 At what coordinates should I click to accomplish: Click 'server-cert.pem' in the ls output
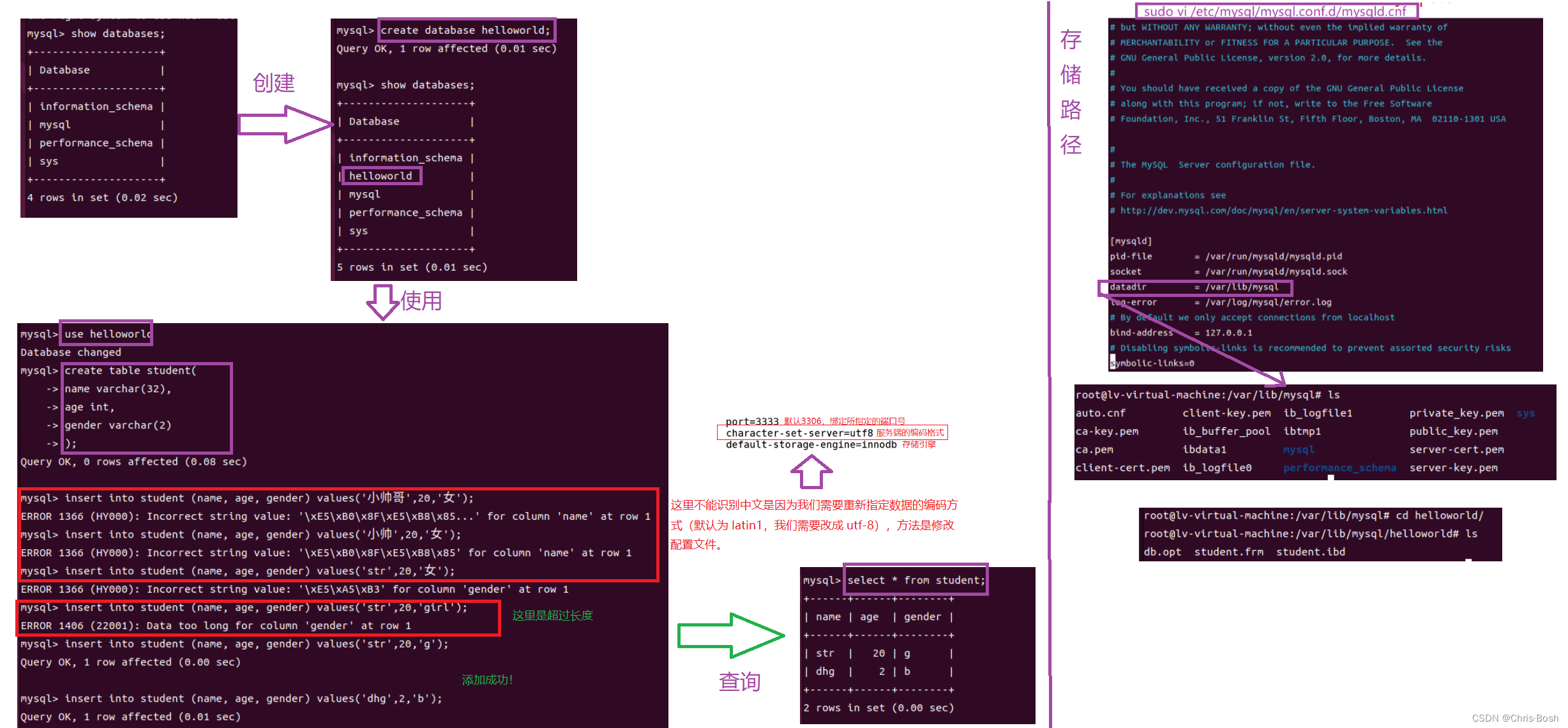pyautogui.click(x=1457, y=450)
